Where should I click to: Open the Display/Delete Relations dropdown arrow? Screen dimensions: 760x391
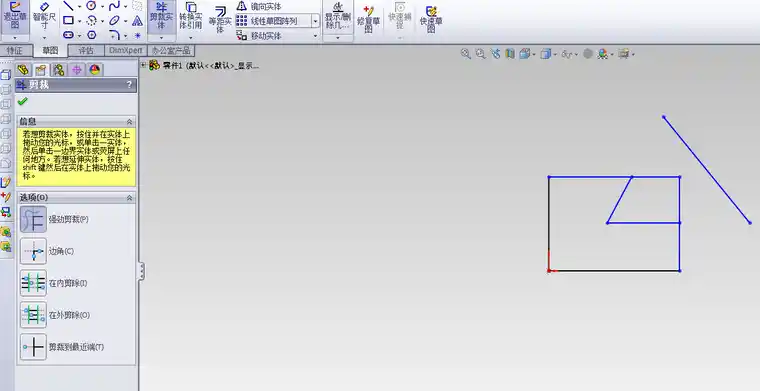pos(338,38)
